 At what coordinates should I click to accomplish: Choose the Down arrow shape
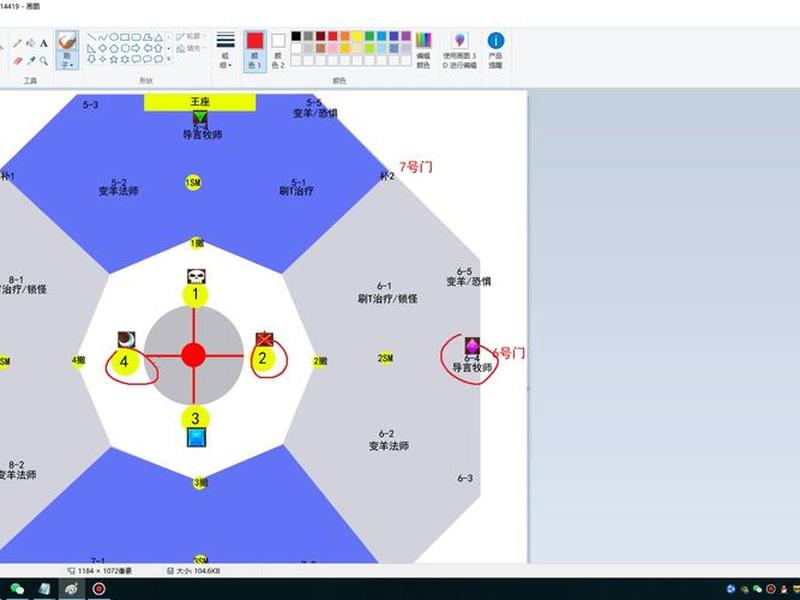(x=91, y=59)
